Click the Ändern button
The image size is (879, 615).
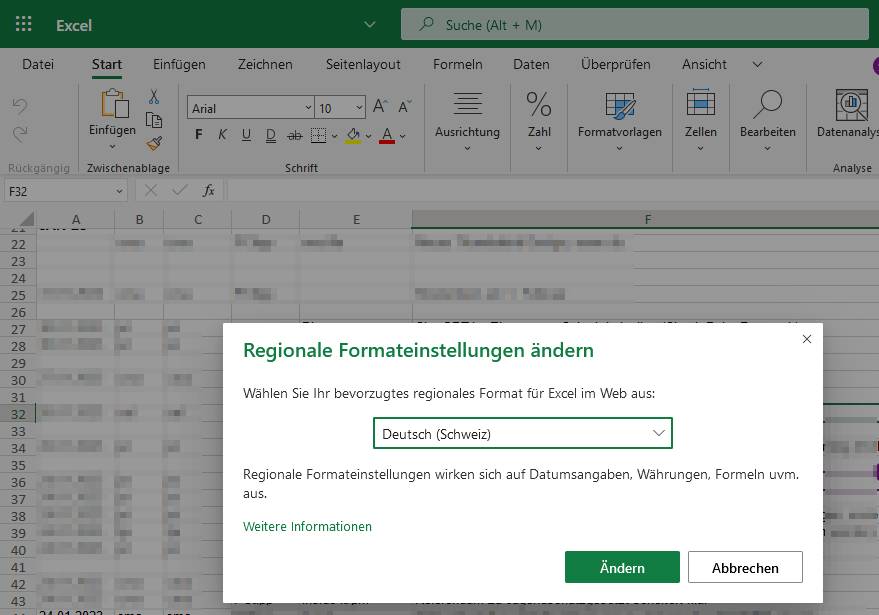(622, 566)
